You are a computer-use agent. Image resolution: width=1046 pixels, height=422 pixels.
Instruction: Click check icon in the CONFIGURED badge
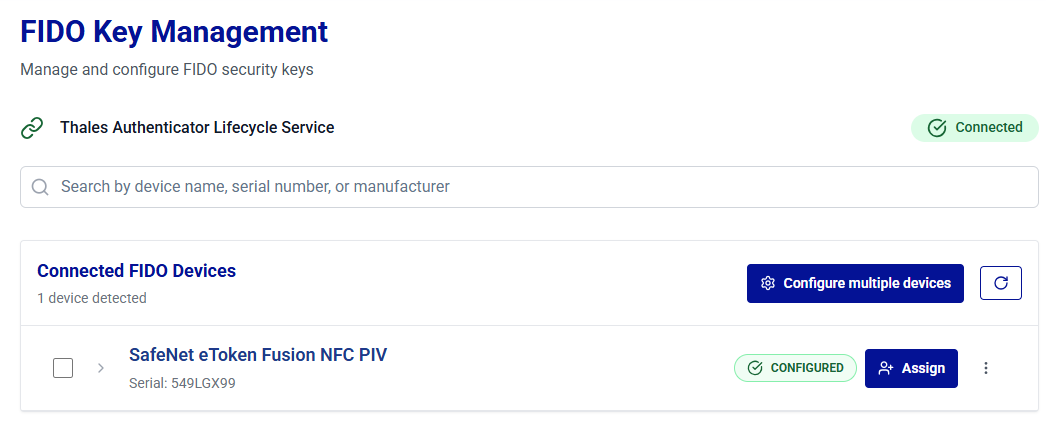(x=755, y=368)
